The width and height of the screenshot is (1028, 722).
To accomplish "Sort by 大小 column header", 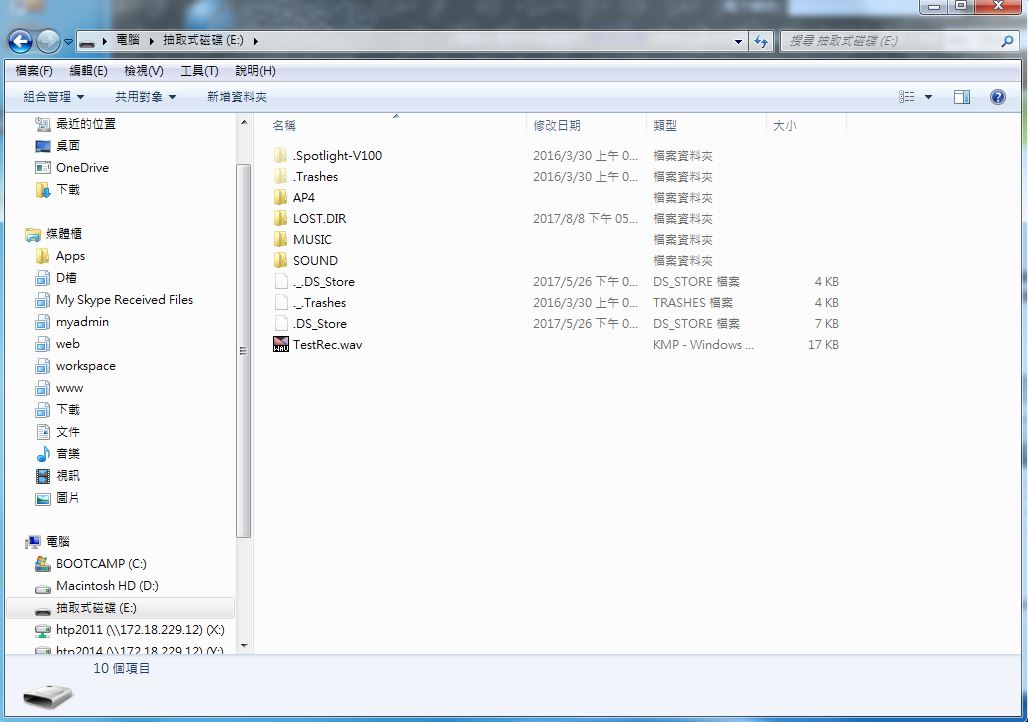I will (785, 125).
